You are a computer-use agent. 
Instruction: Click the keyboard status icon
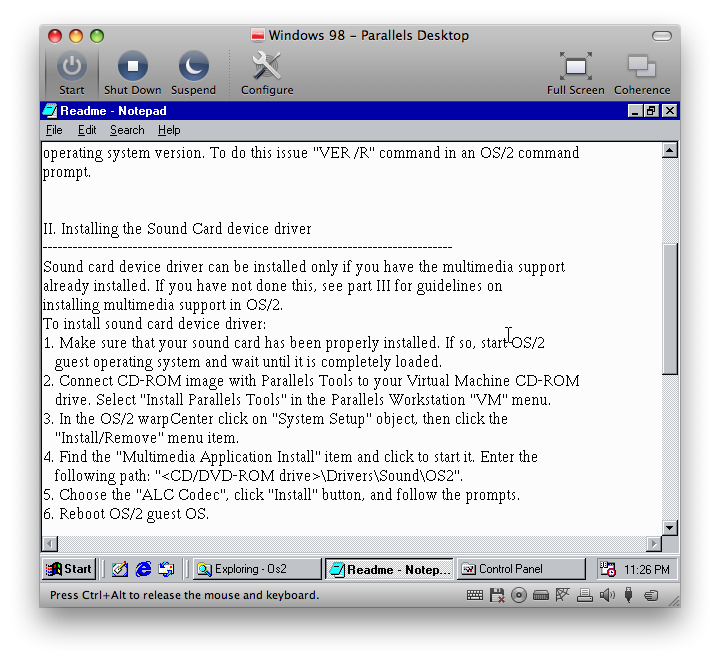[x=474, y=595]
